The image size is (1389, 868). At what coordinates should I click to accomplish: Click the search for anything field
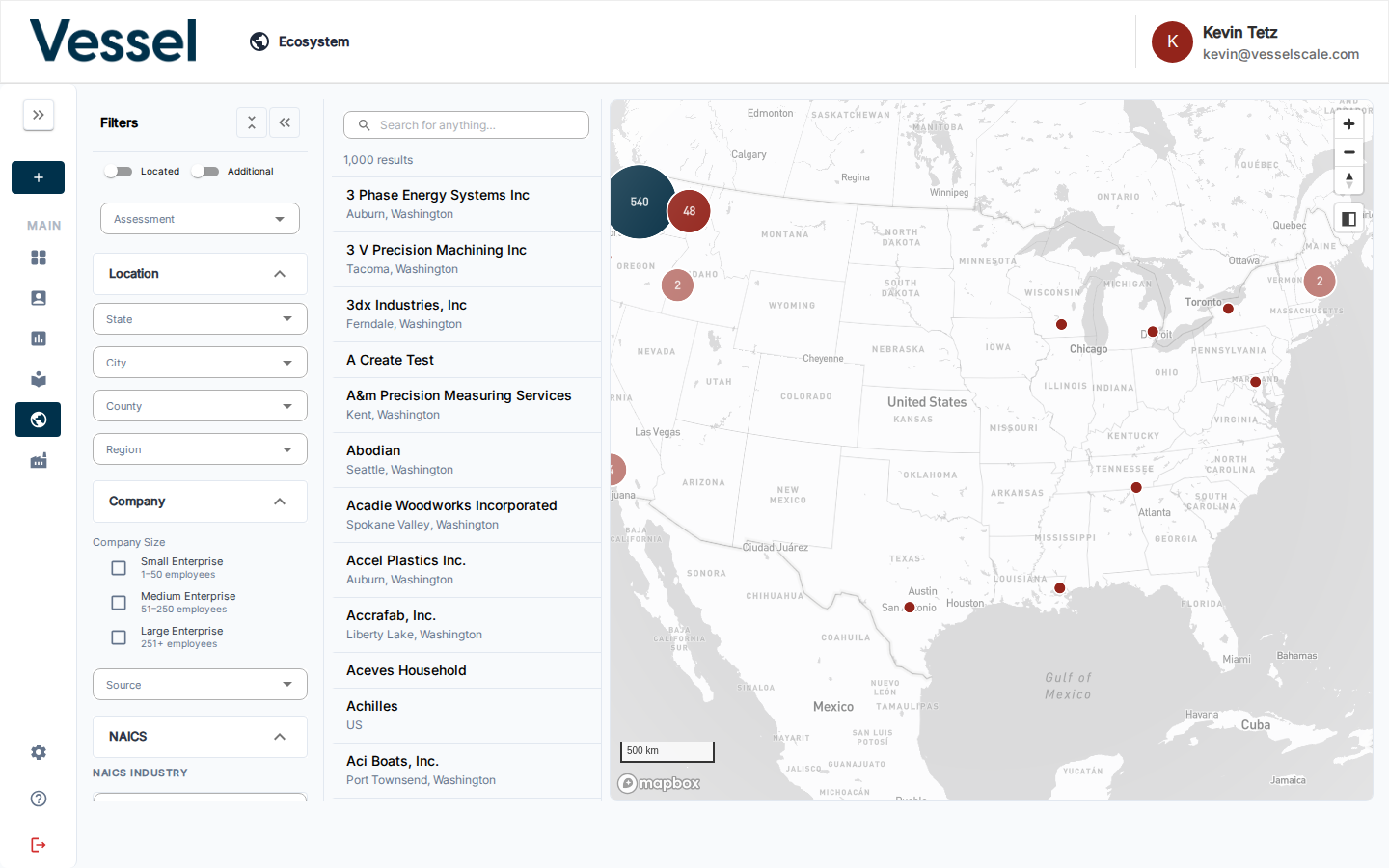466,125
